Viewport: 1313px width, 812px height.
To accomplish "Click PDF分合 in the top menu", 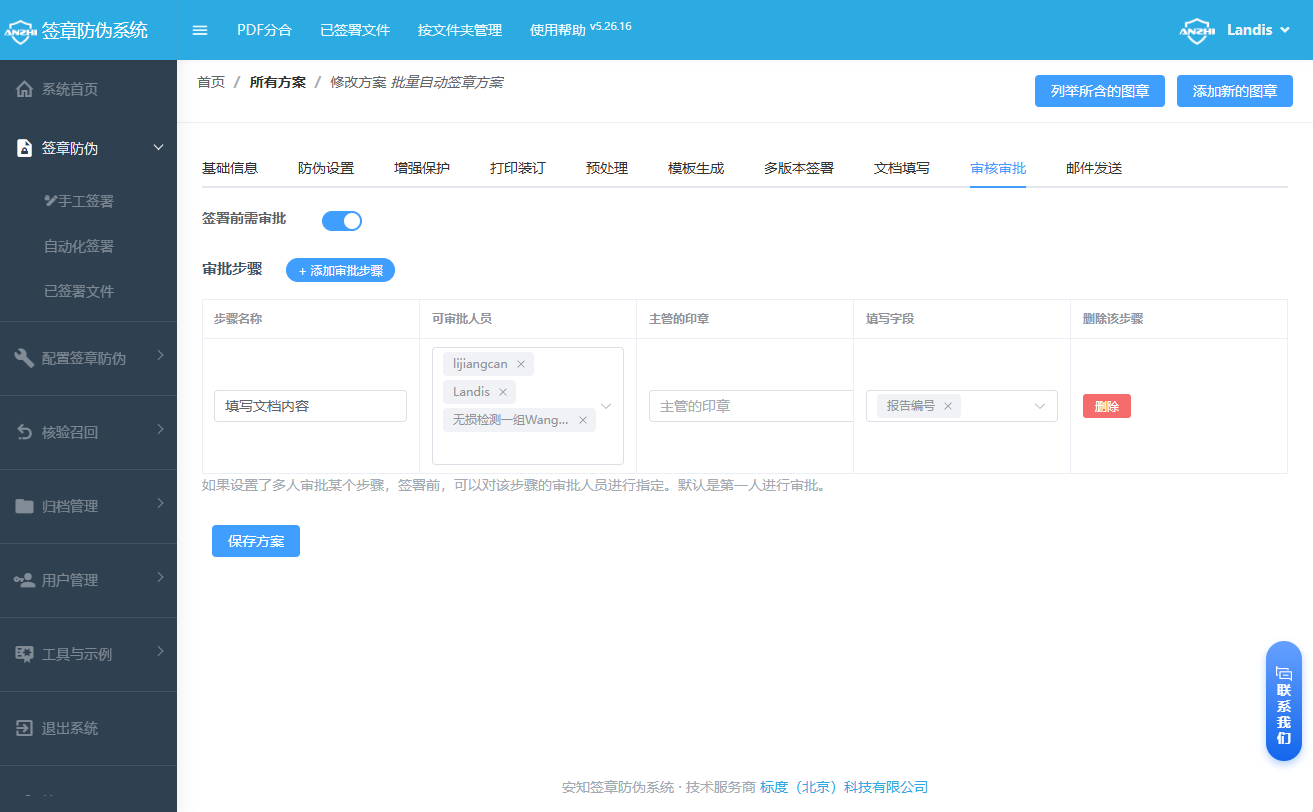I will (x=266, y=30).
